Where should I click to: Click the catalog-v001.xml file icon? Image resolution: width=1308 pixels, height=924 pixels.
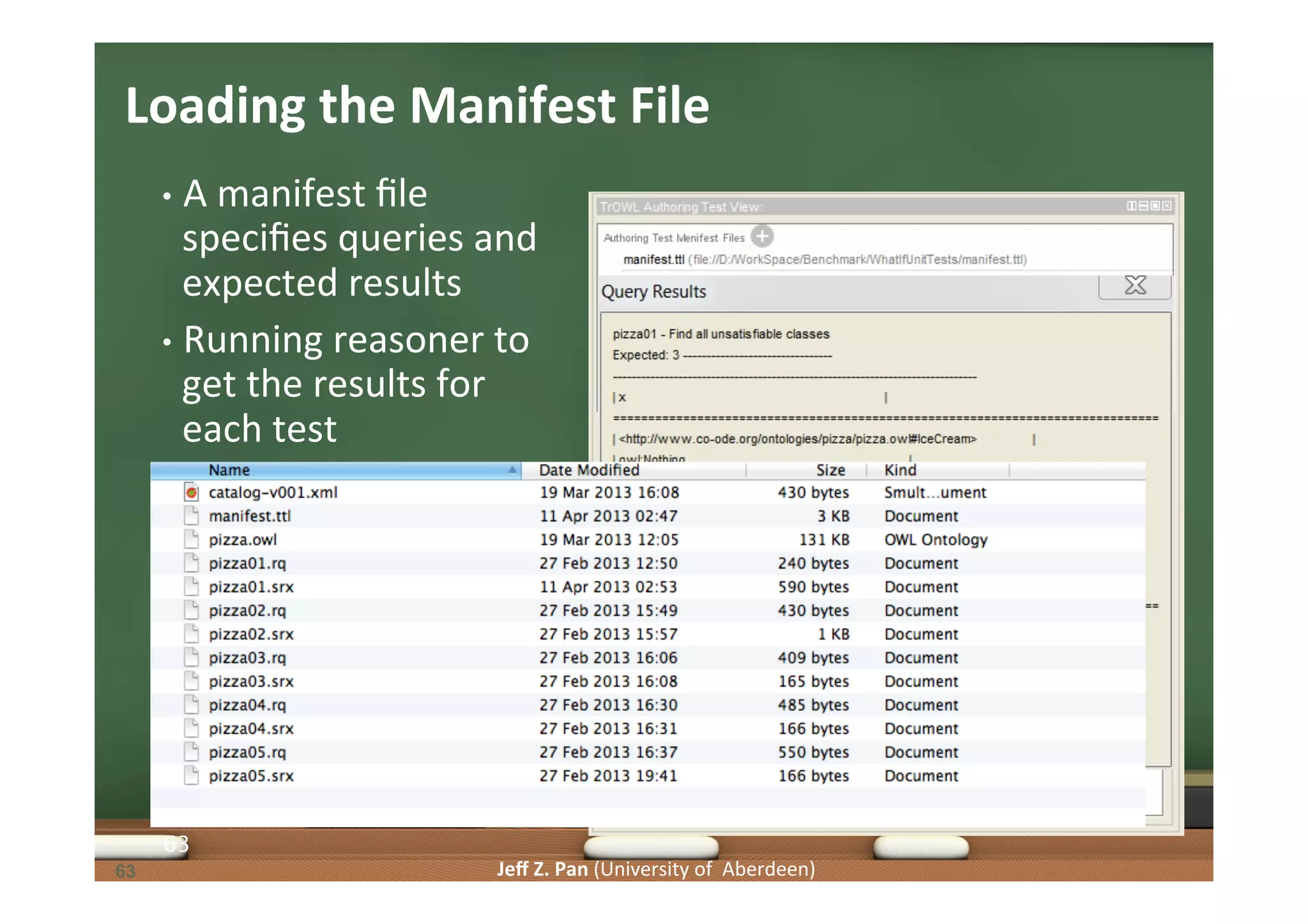click(191, 492)
